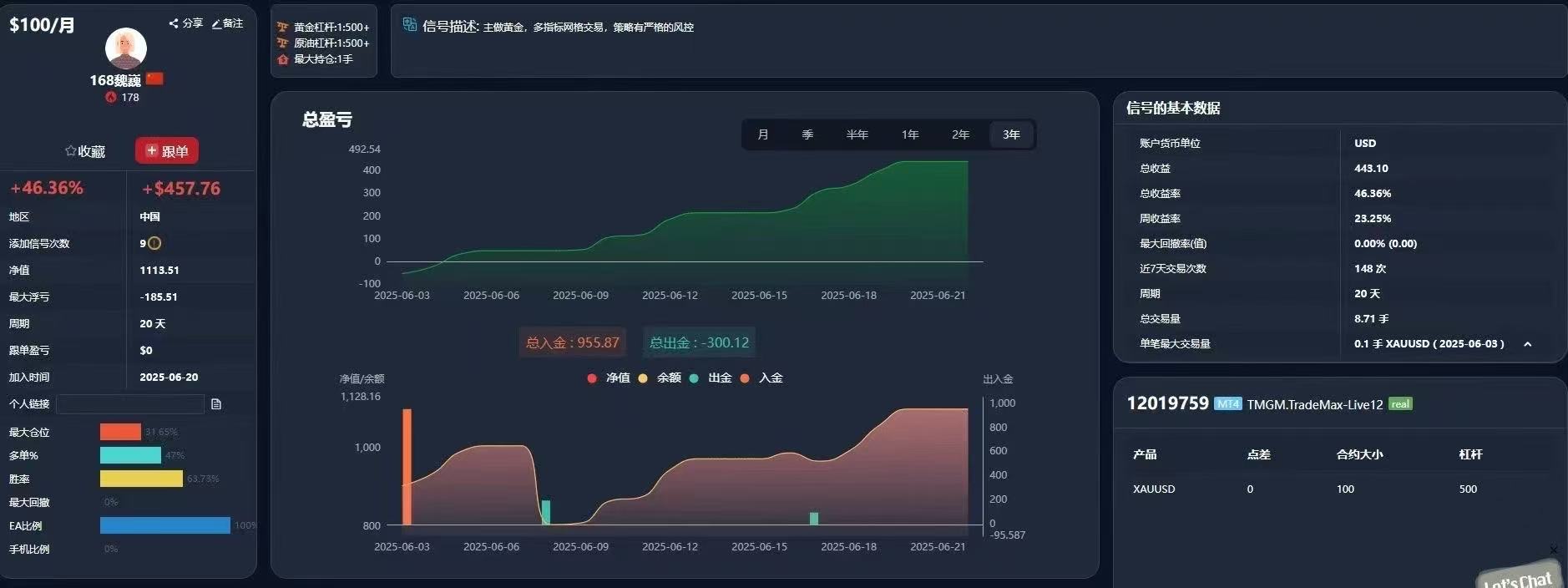Click the 点差 column header
The height and width of the screenshot is (588, 1568).
pos(1258,454)
